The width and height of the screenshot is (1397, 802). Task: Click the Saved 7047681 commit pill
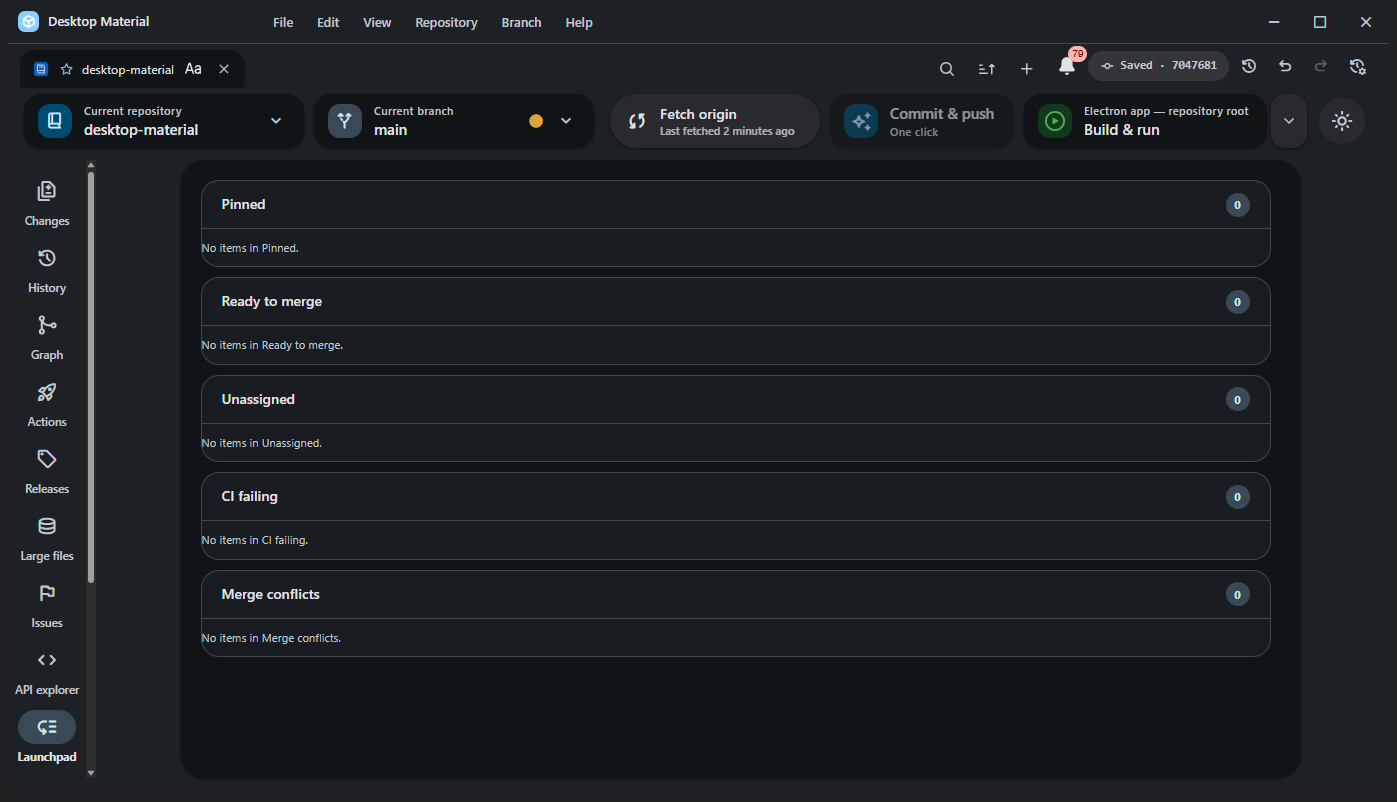[1158, 66]
